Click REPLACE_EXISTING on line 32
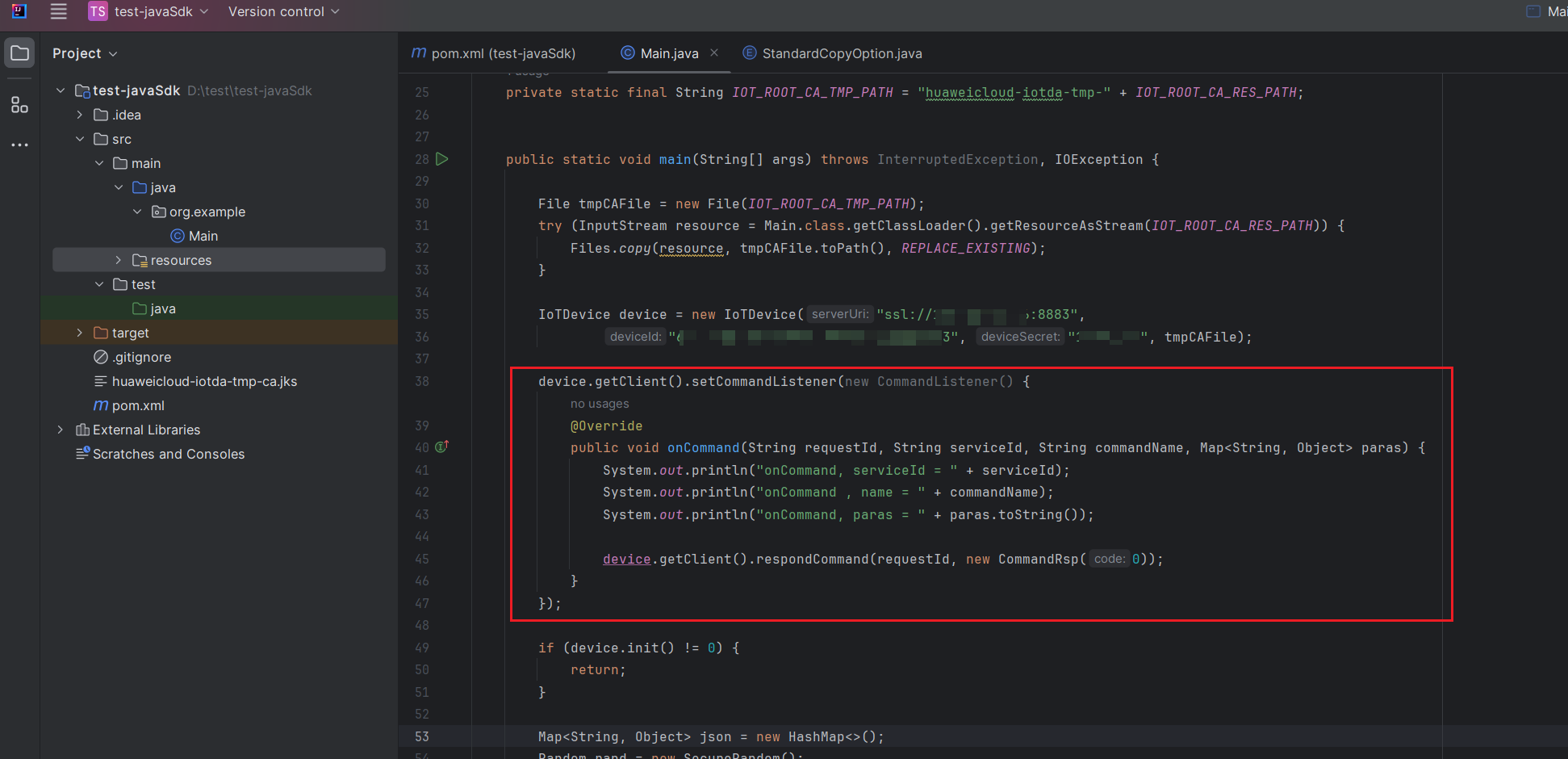The image size is (1568, 759). 966,248
